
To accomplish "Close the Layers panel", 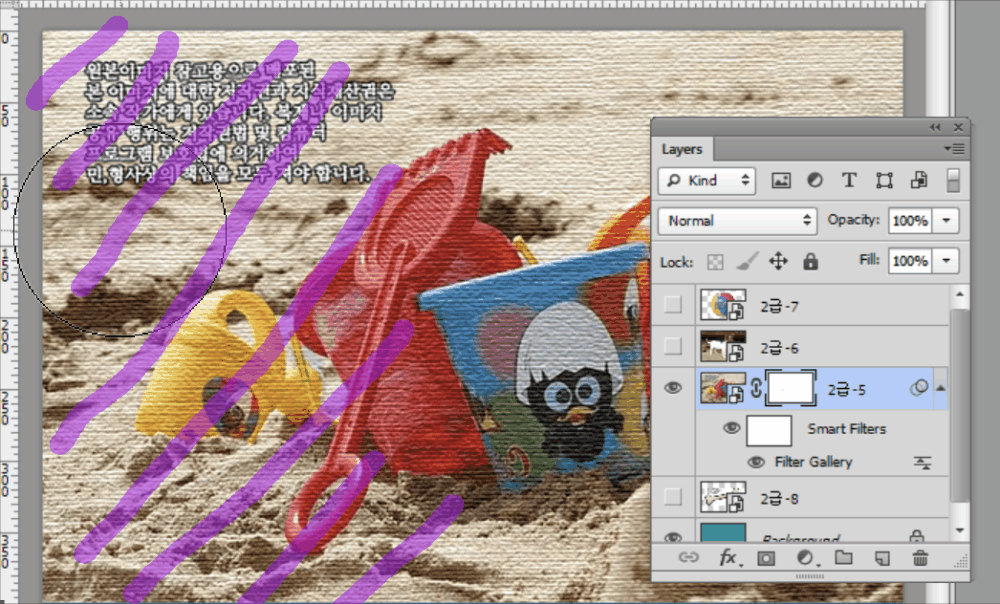I will (958, 128).
